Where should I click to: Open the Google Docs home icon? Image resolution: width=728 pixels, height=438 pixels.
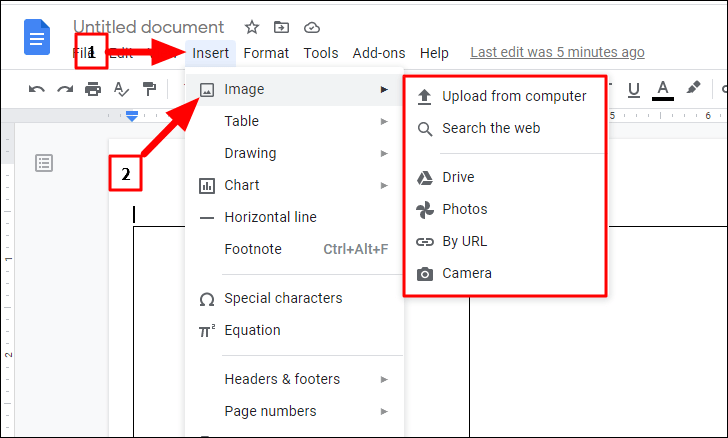(37, 37)
